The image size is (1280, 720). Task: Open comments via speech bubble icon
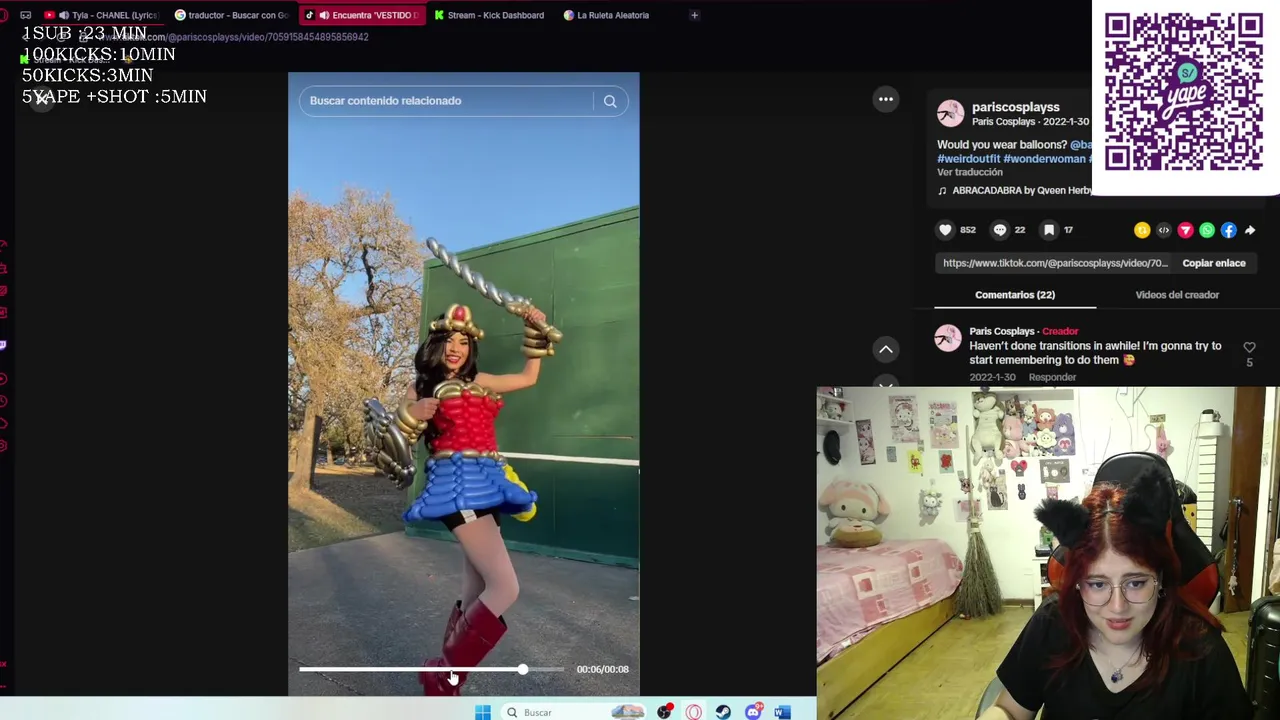coord(999,230)
